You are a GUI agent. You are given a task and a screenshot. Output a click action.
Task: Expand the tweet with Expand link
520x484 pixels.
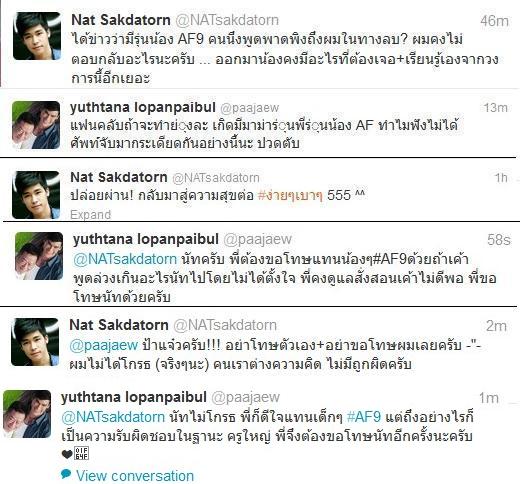click(x=90, y=215)
